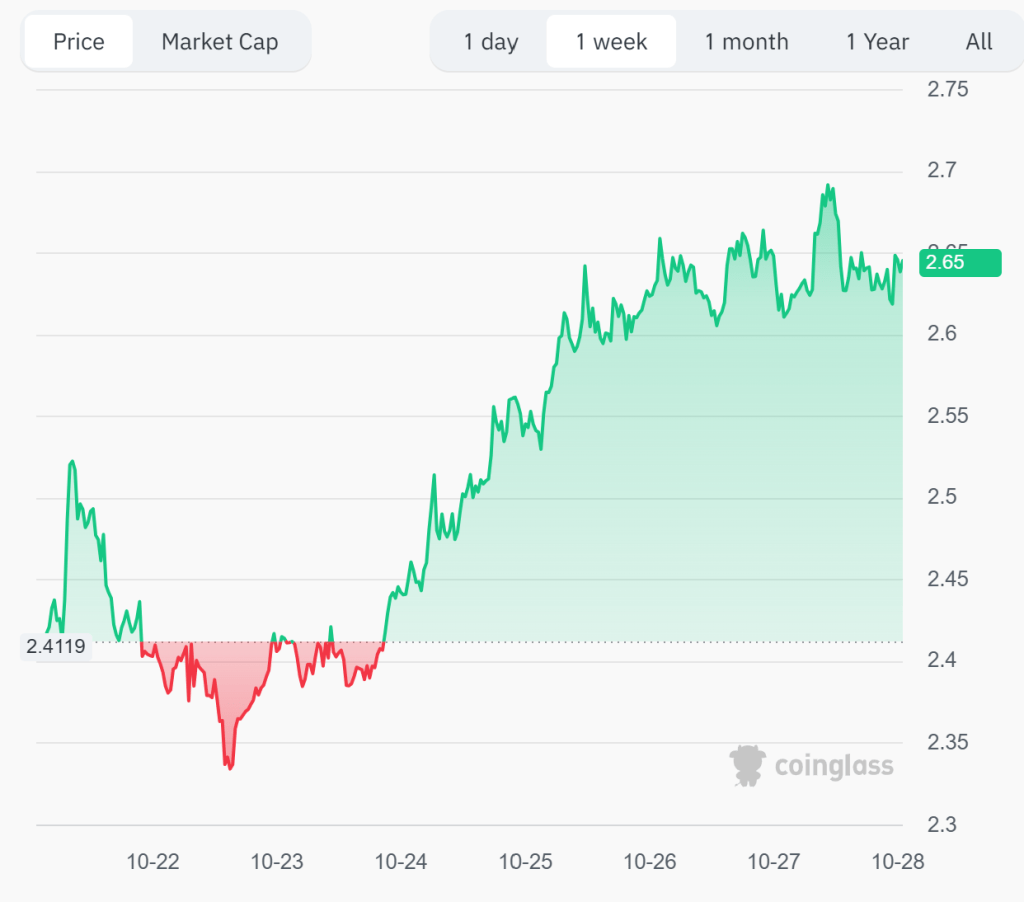The width and height of the screenshot is (1024, 902).
Task: Click the 2.4119 baseline price label
Action: pos(56,646)
